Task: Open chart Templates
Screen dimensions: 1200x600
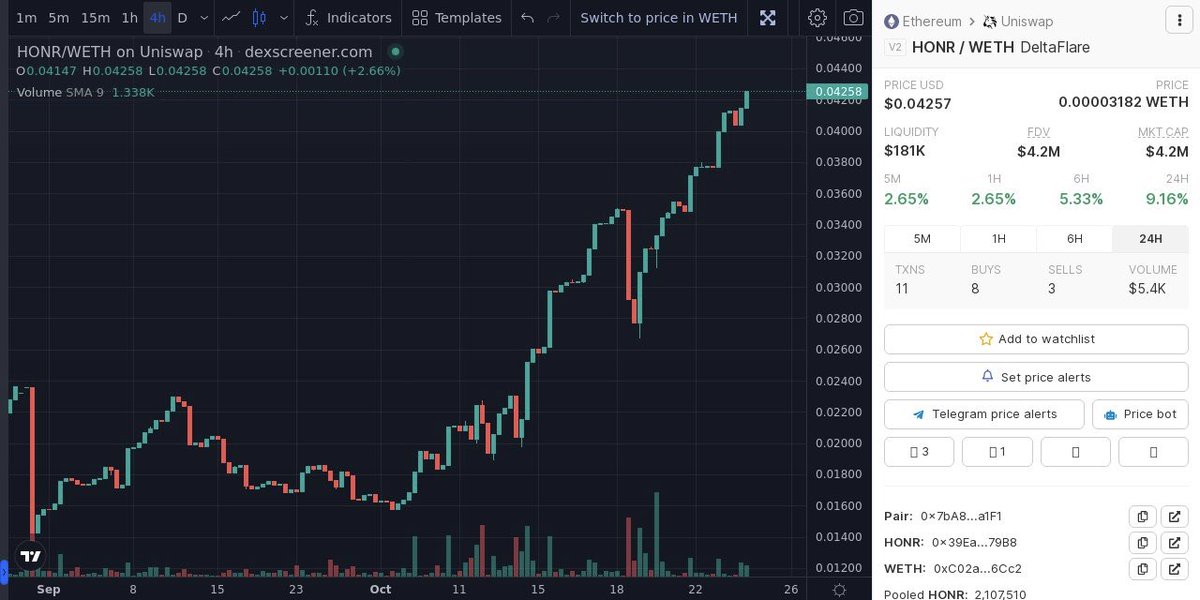Action: (456, 17)
